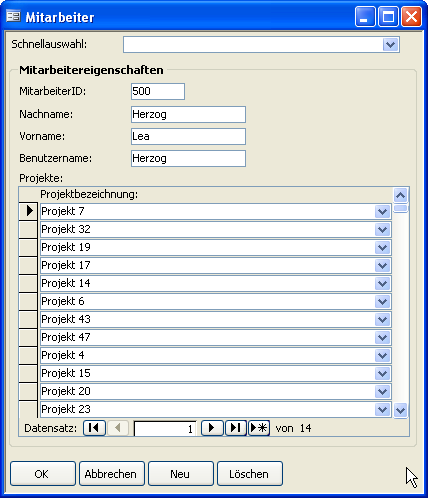Click the Abbrechen button
428x498 pixels.
coord(112,474)
